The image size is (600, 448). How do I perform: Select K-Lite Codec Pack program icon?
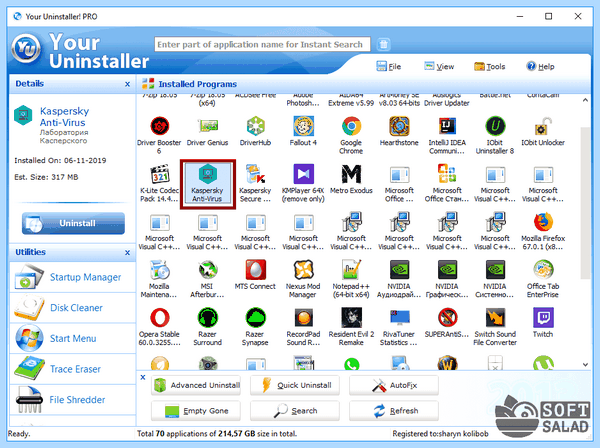(159, 174)
